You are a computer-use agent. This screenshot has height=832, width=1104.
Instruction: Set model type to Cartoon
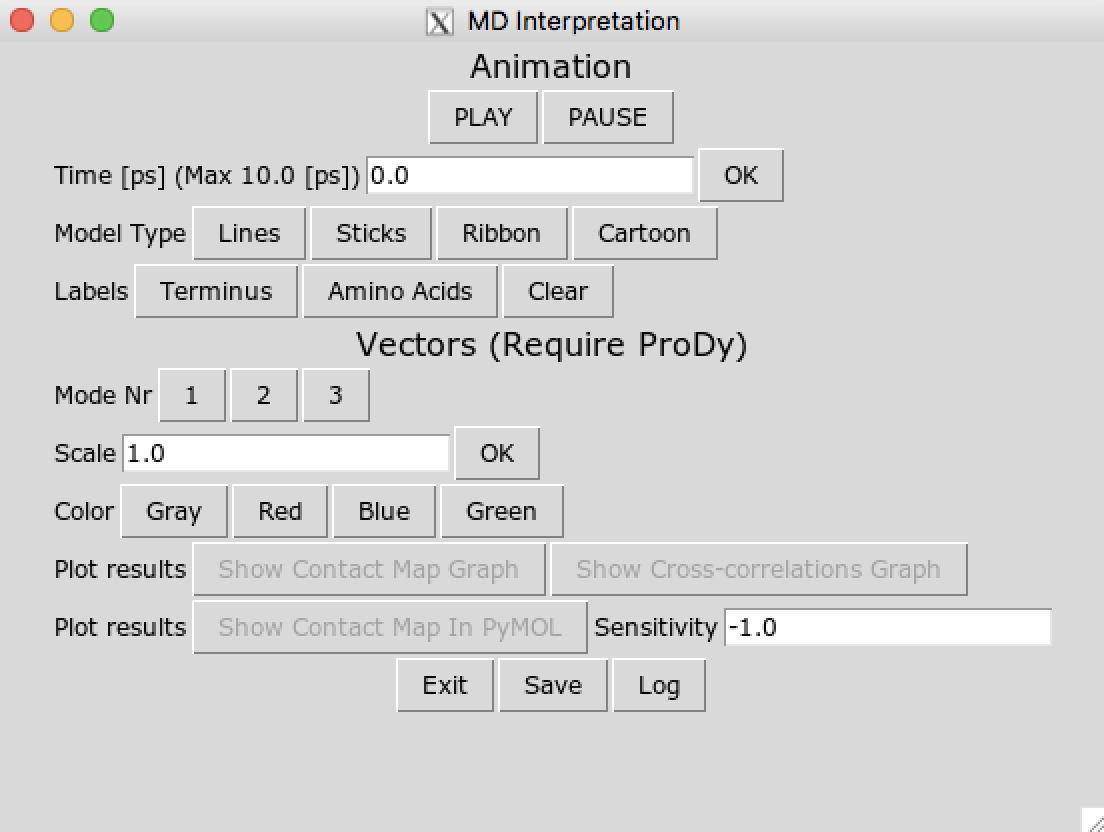644,233
